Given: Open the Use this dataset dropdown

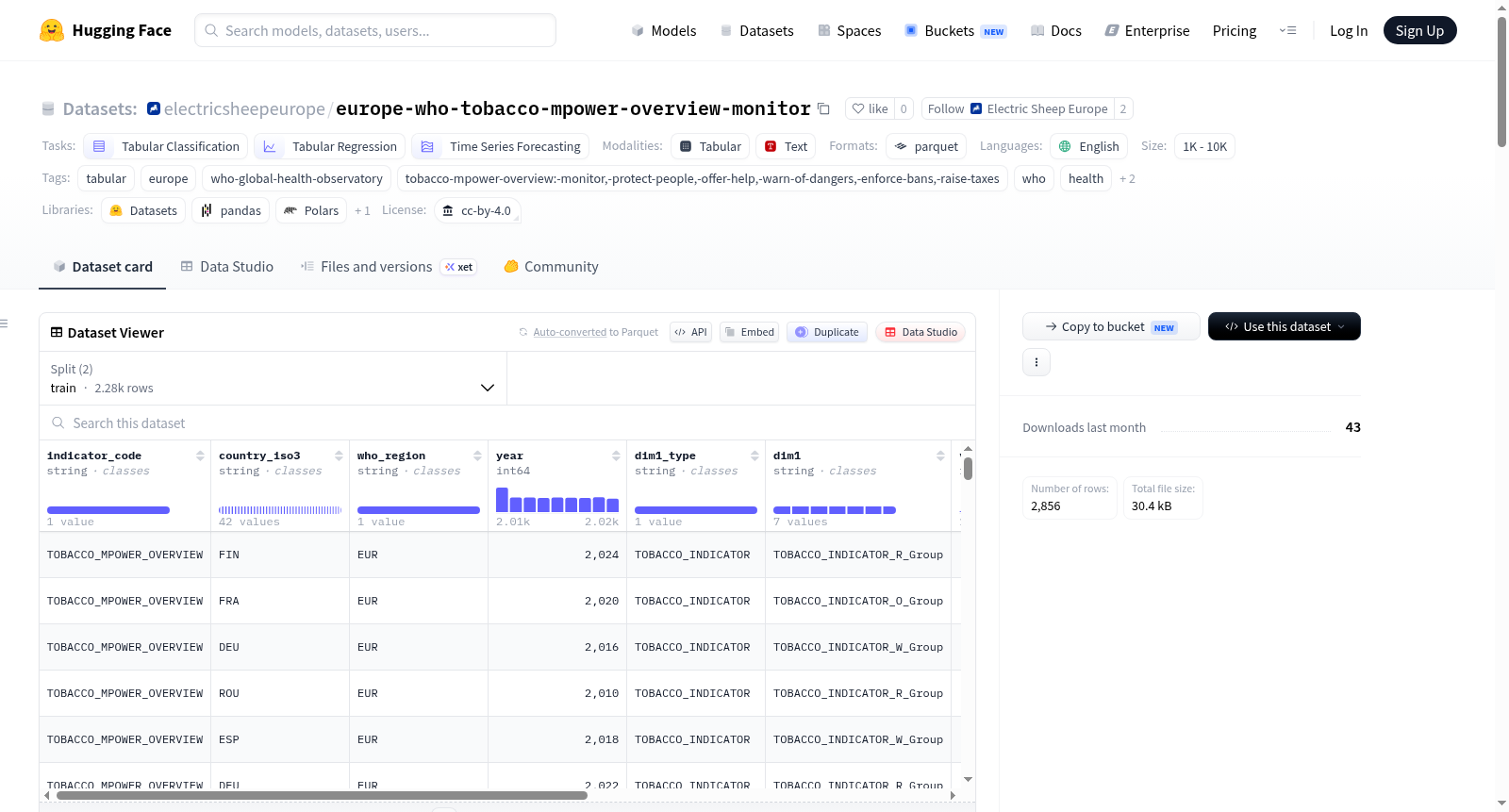Looking at the screenshot, I should 1284,326.
